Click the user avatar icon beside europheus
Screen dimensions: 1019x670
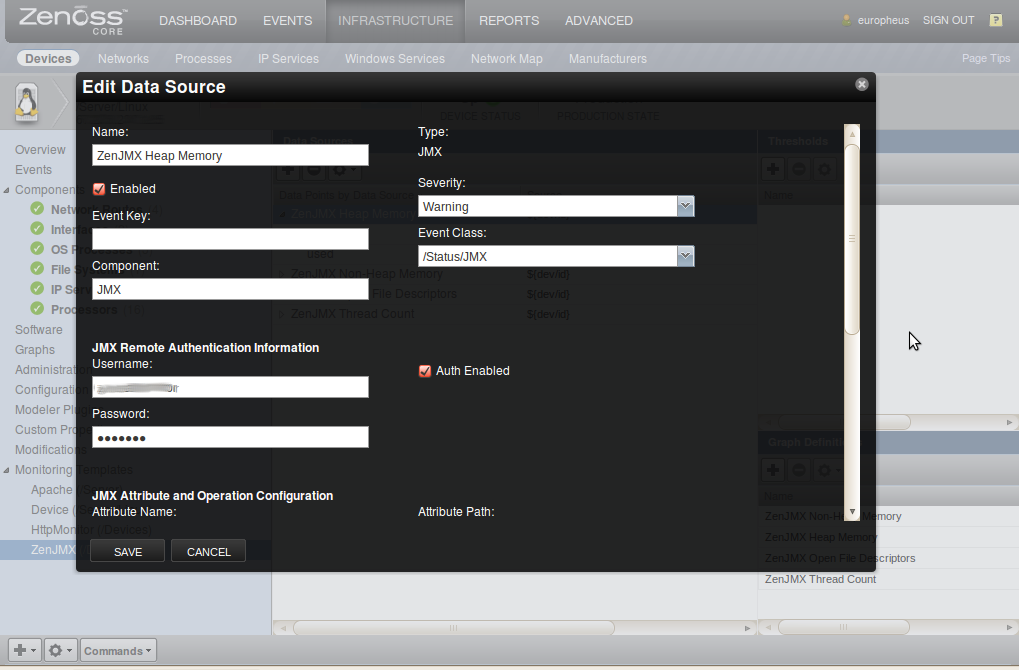846,20
